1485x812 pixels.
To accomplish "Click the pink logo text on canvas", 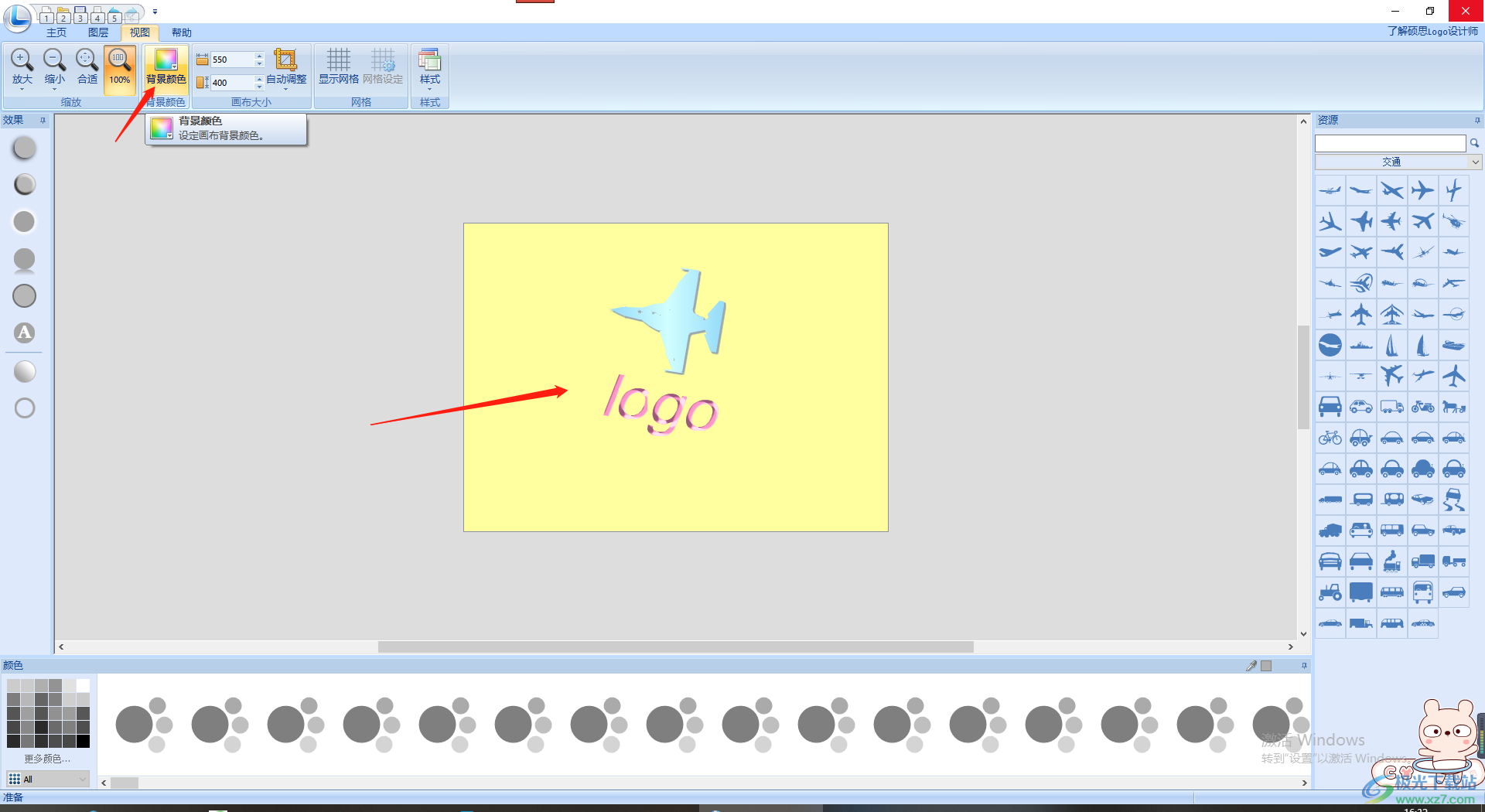I will click(661, 404).
